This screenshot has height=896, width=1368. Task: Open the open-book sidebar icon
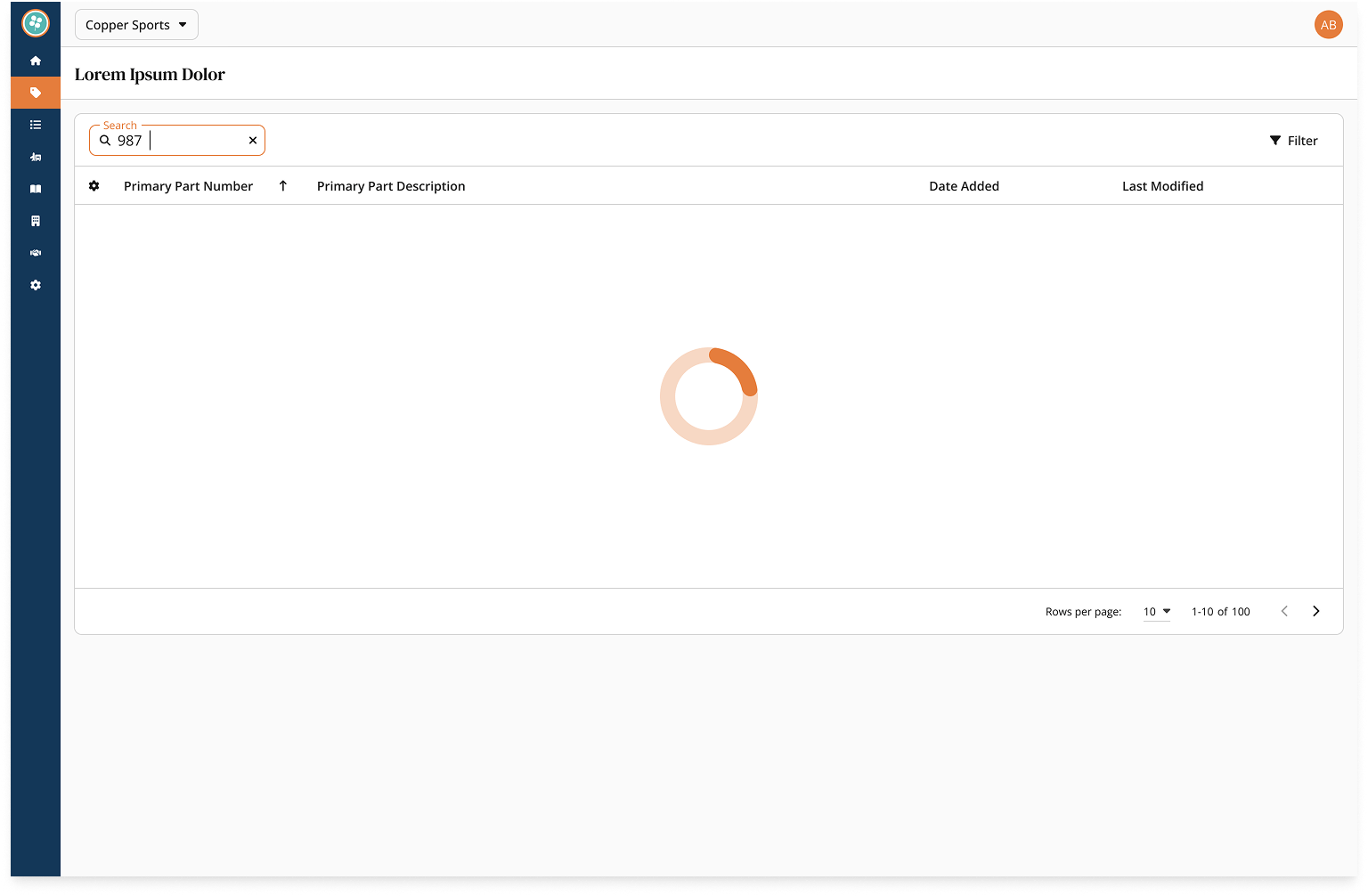[x=36, y=189]
